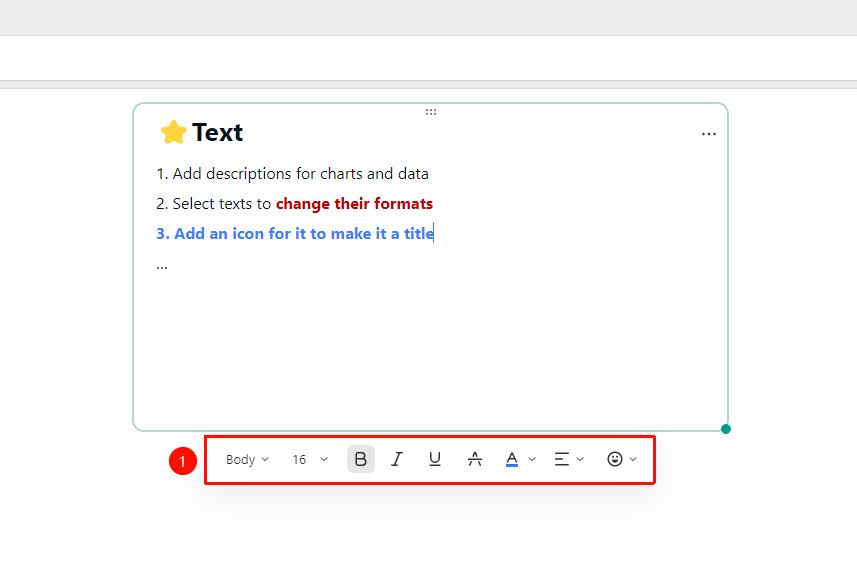
Task: Toggle bold formatting
Action: [x=361, y=459]
